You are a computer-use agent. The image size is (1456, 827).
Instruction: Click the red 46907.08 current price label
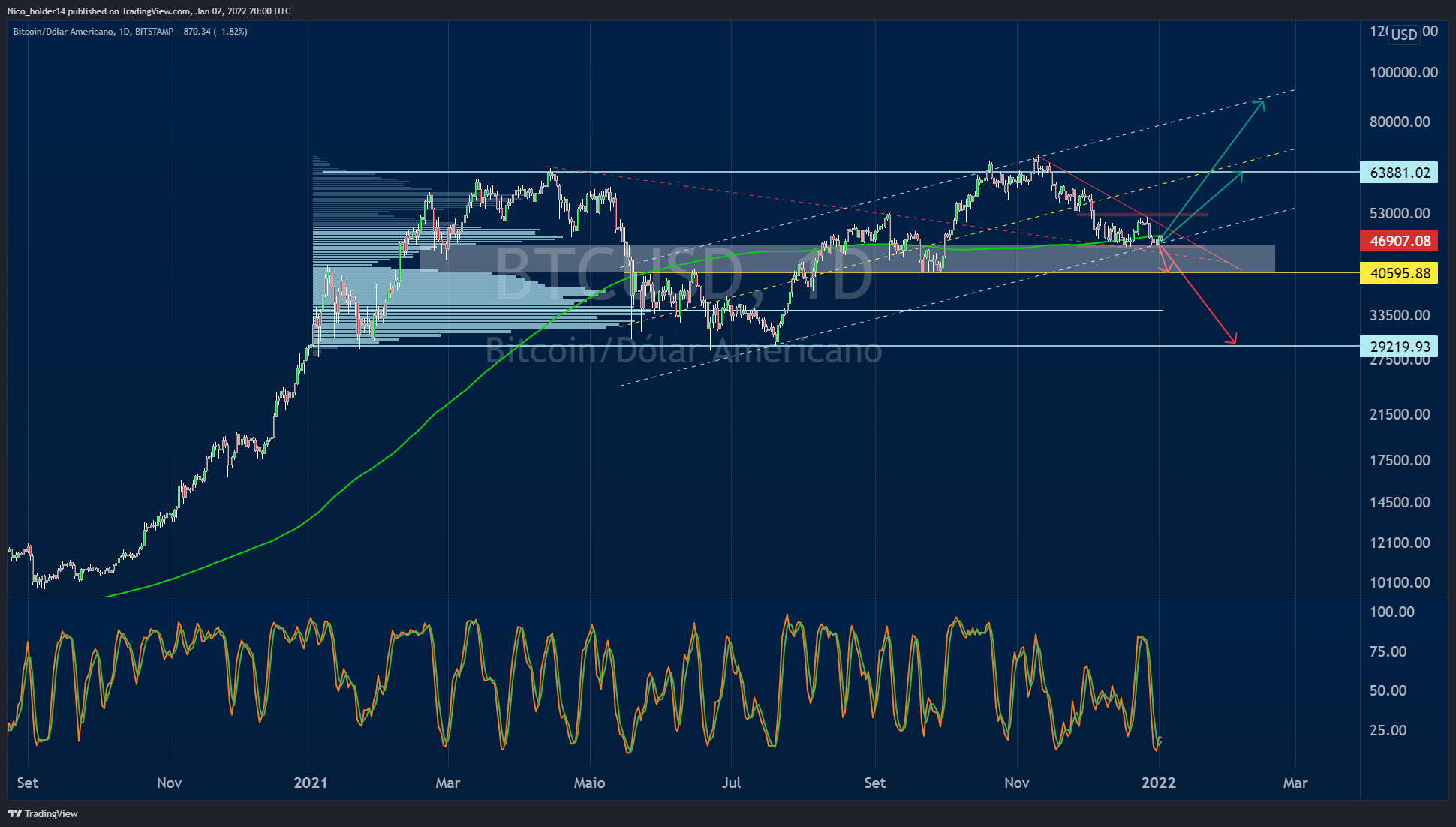1399,241
